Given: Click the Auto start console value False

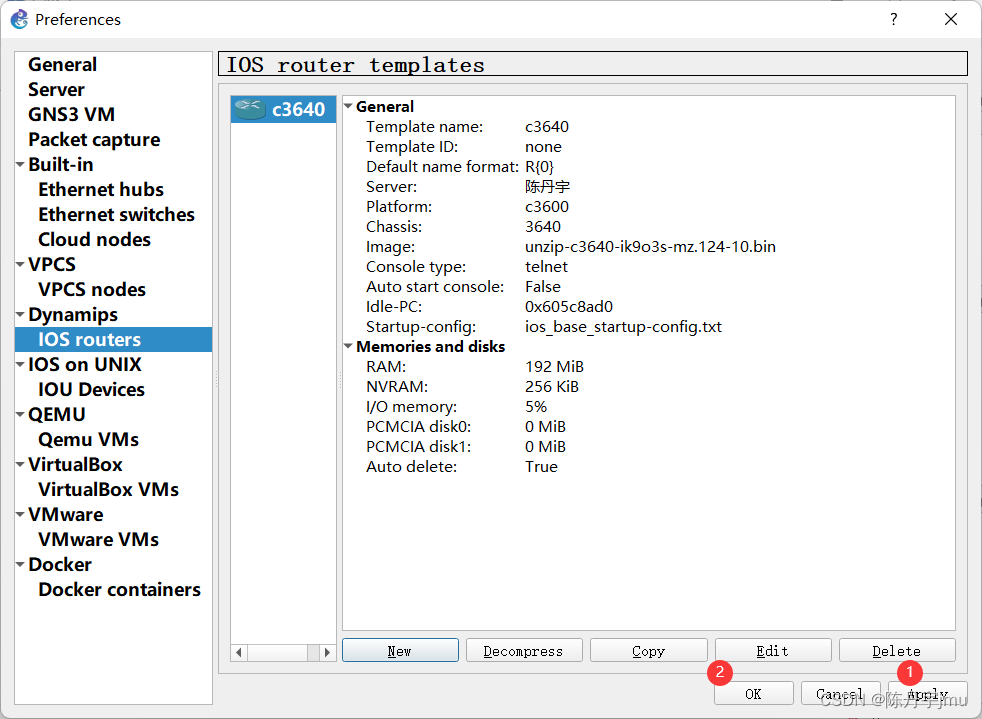Looking at the screenshot, I should [543, 287].
